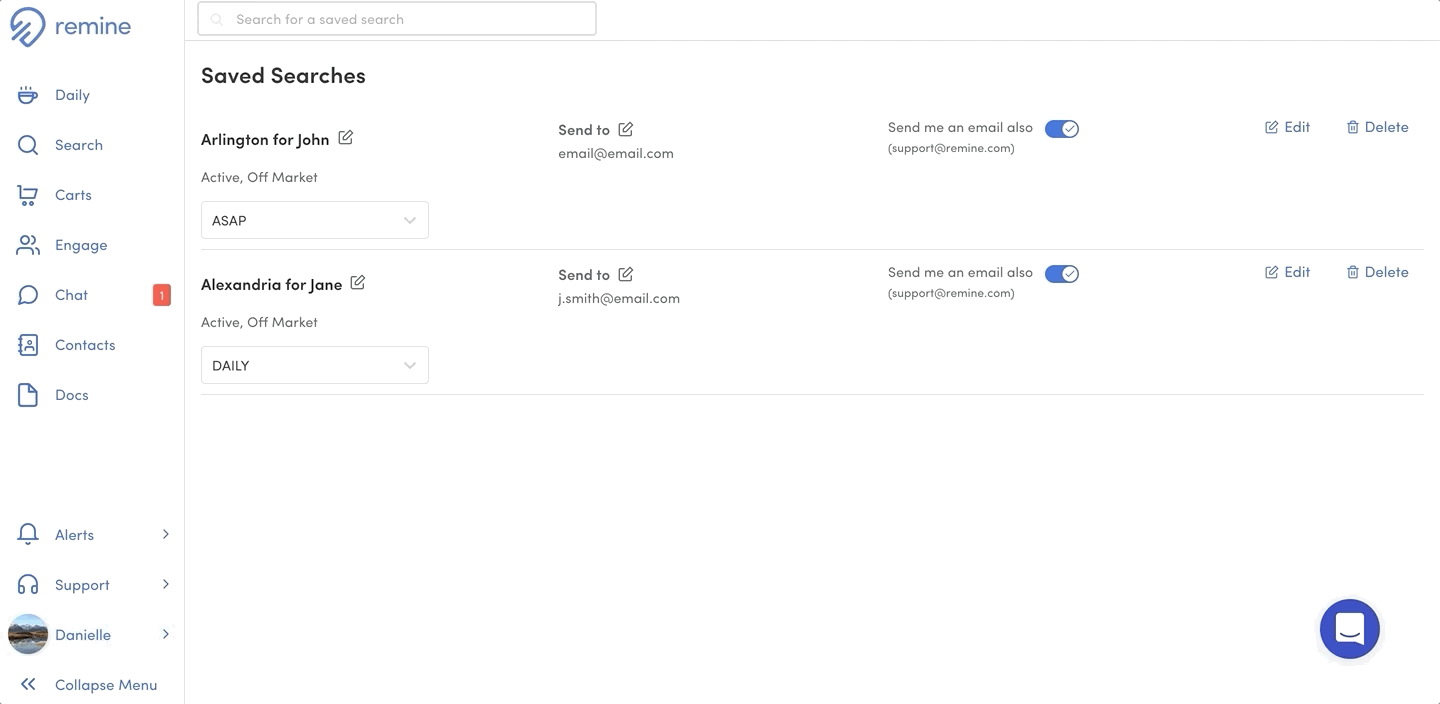The height and width of the screenshot is (704, 1440).
Task: Click the Alexandria for Jane search title
Action: (x=271, y=284)
